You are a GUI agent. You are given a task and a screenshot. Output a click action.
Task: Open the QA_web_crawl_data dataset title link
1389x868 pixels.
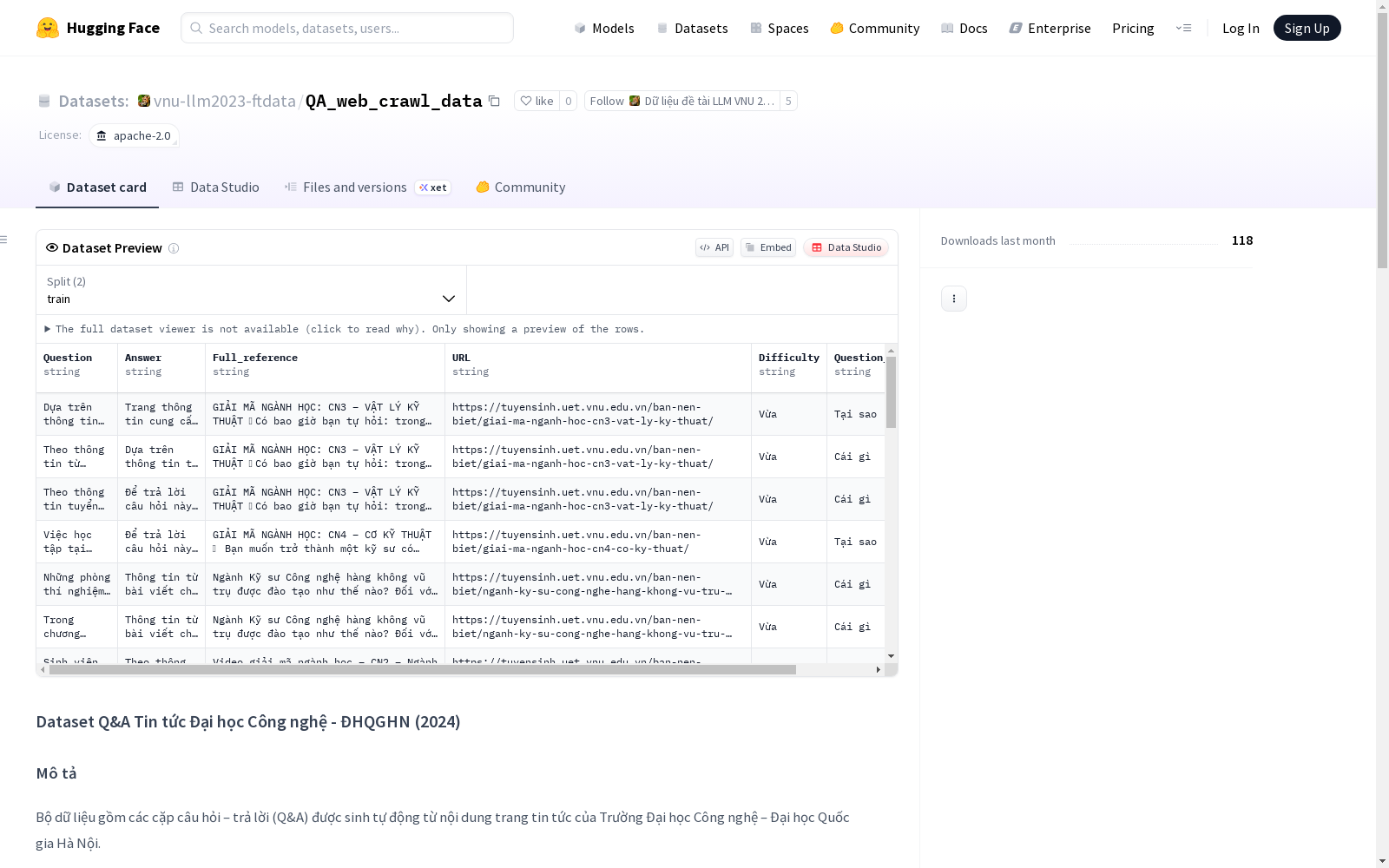pos(393,101)
